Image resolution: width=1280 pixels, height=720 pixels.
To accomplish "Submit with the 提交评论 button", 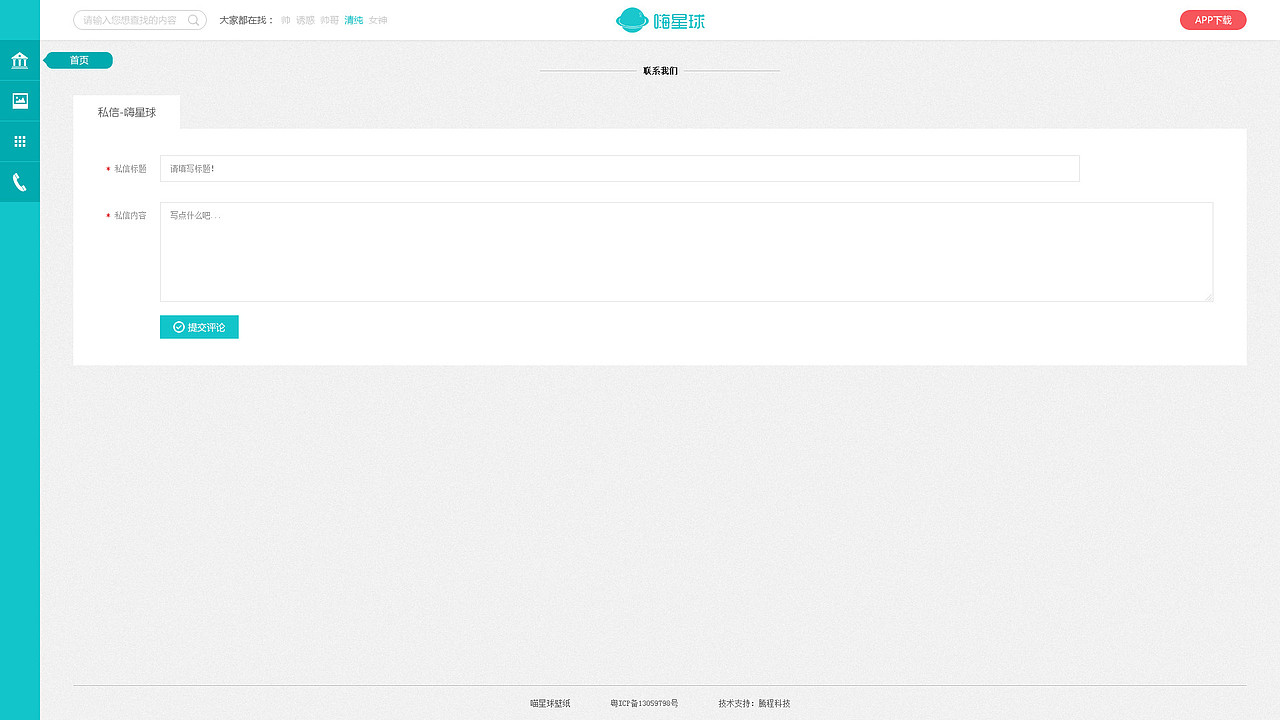I will point(199,327).
